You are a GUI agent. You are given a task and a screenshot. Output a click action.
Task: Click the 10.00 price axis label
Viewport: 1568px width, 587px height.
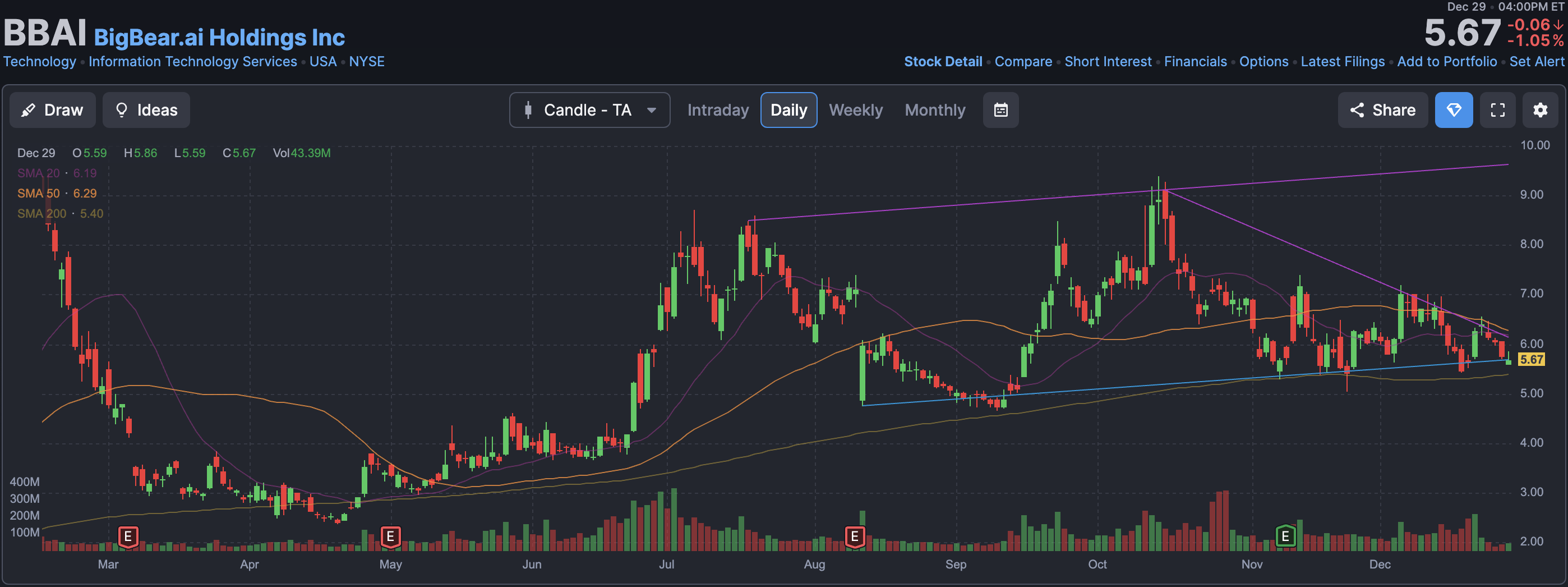point(1534,145)
